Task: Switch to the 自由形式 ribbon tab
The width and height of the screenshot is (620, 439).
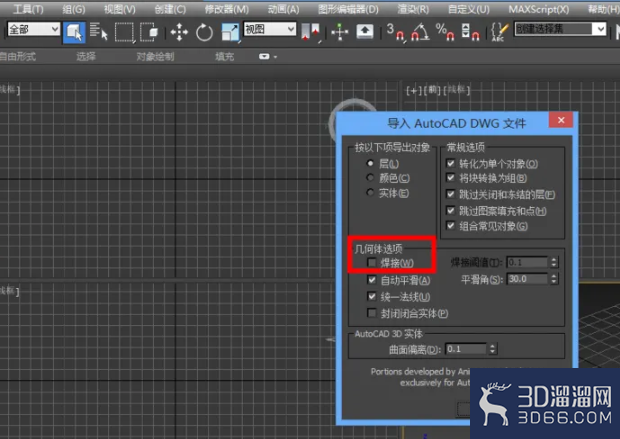Action: (x=17, y=57)
